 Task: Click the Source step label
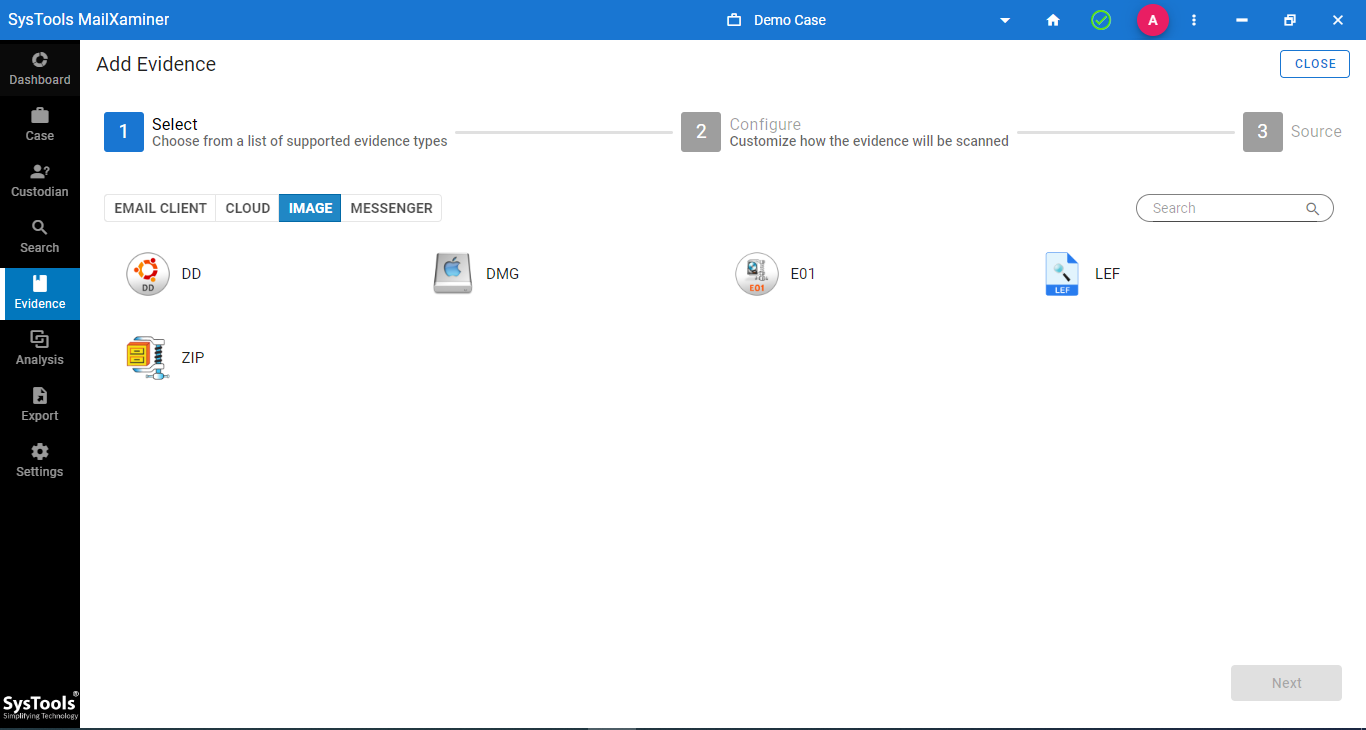pos(1316,132)
